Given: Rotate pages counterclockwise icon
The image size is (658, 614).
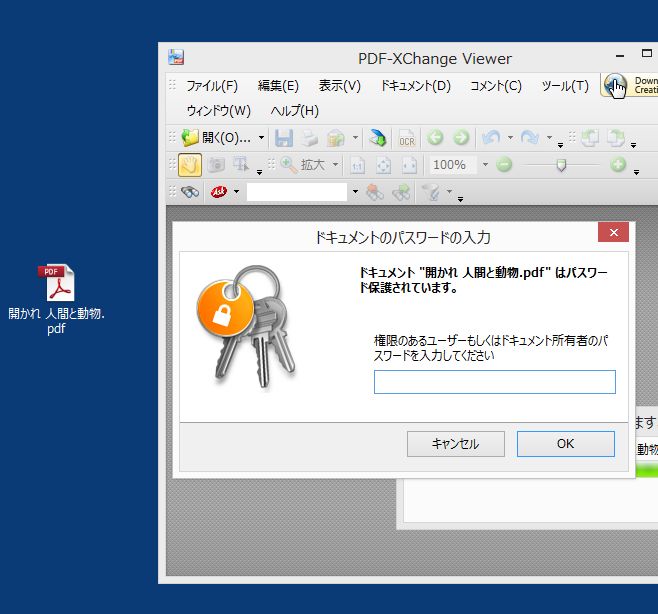Looking at the screenshot, I should 590,138.
